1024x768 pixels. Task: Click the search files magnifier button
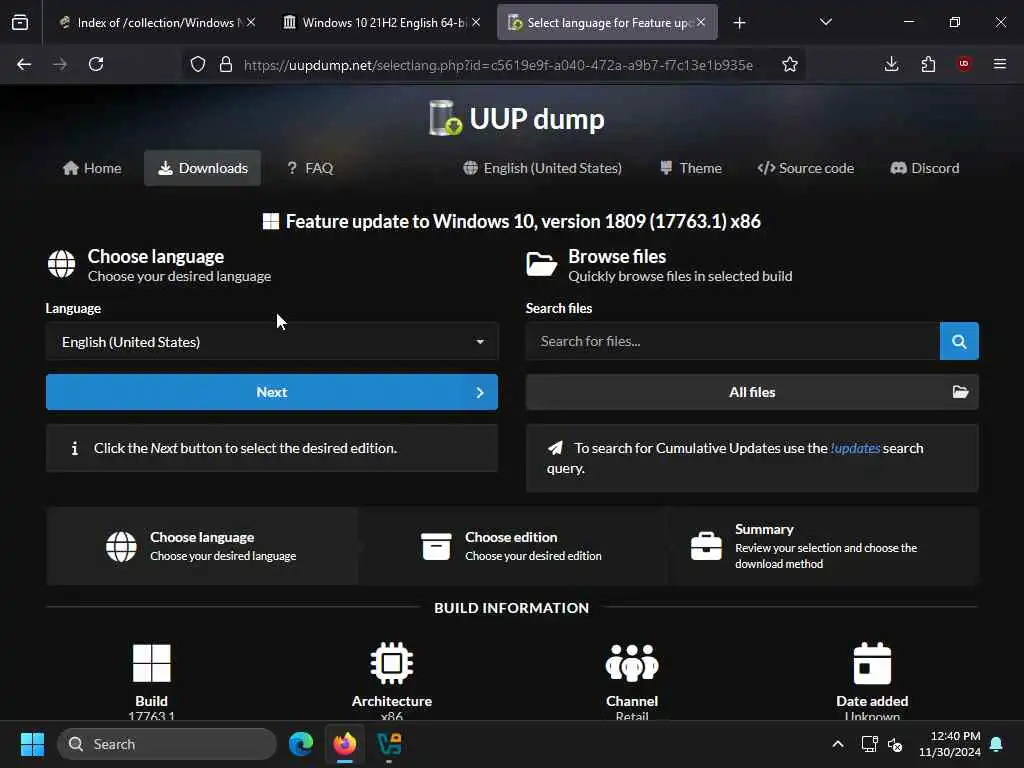click(x=959, y=341)
